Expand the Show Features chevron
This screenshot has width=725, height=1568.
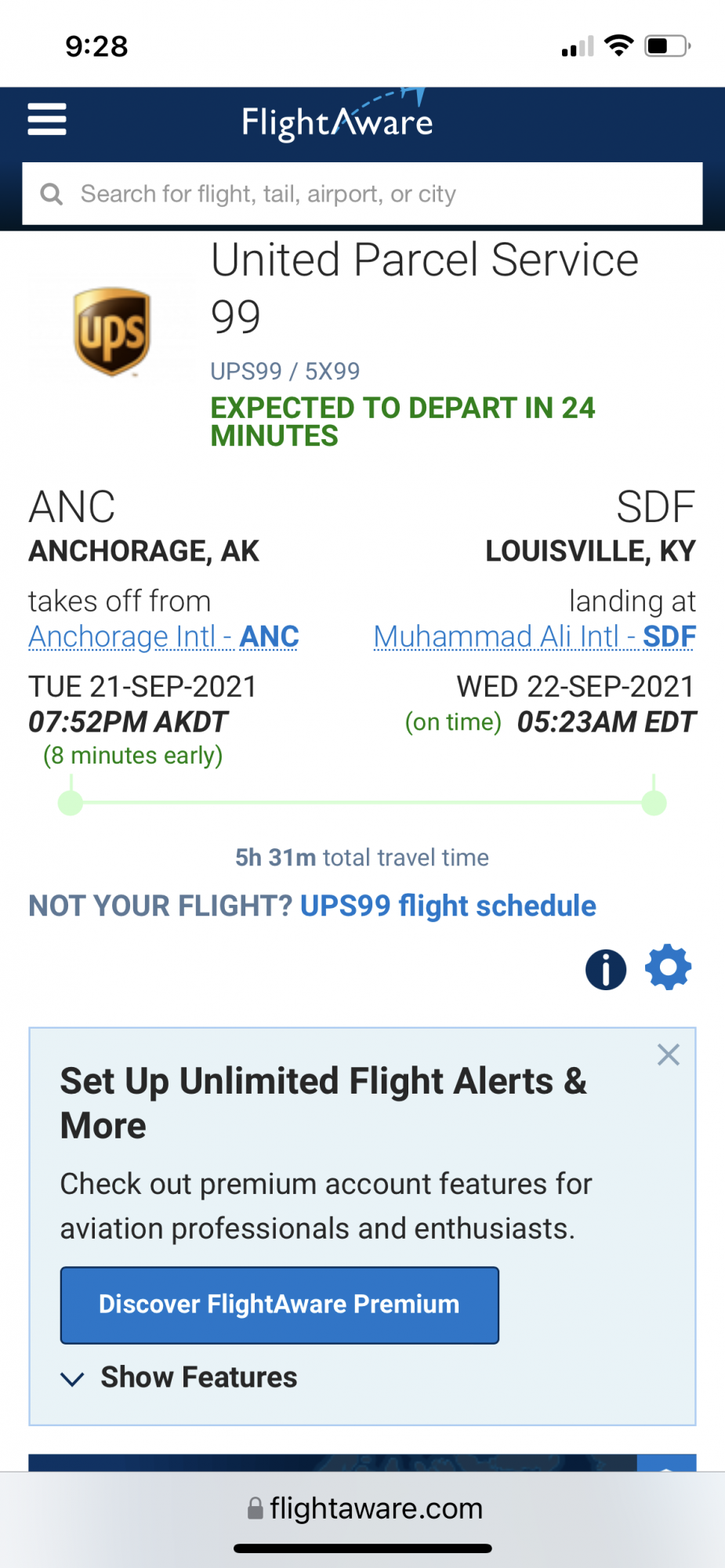pos(72,1379)
